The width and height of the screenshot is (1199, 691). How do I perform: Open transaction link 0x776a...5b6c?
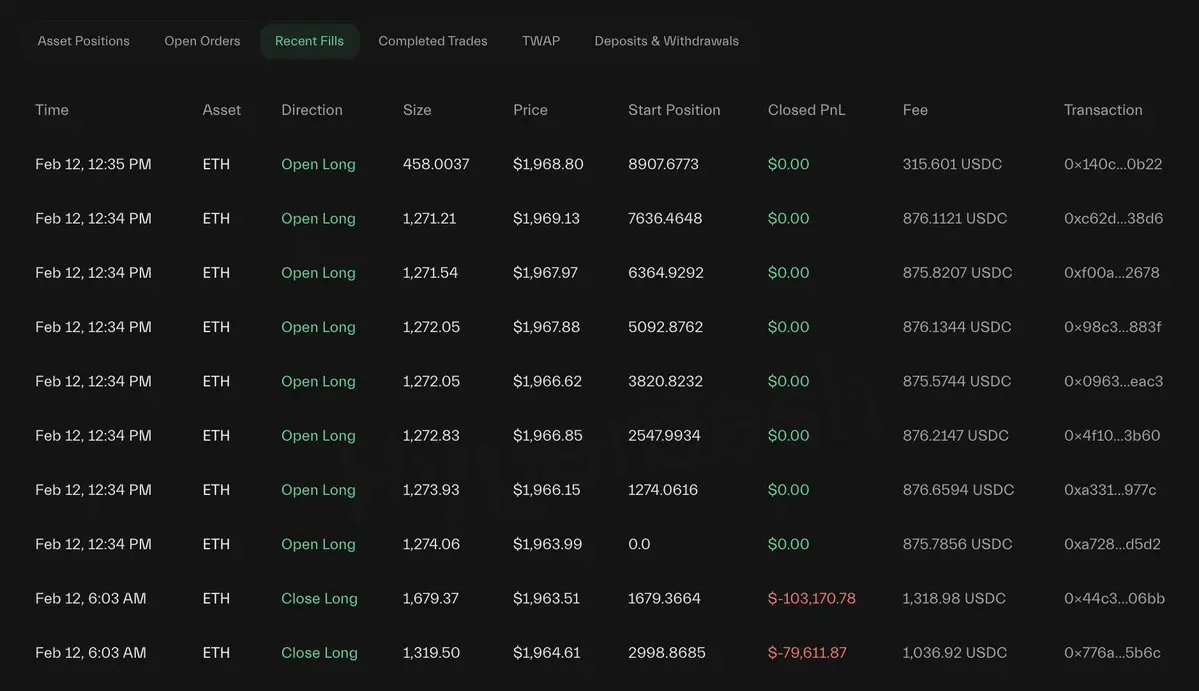pos(1112,653)
